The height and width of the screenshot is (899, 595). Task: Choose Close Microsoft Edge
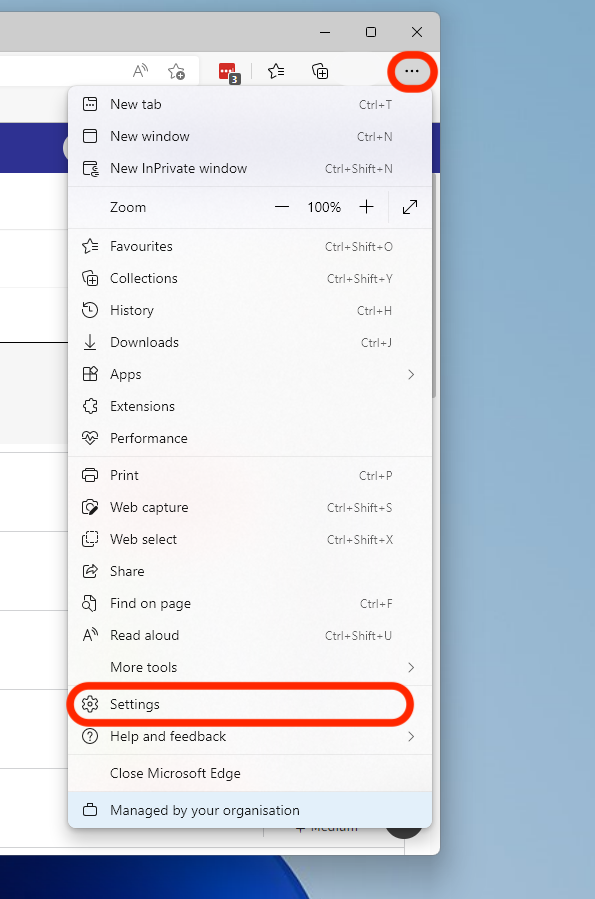(250, 773)
